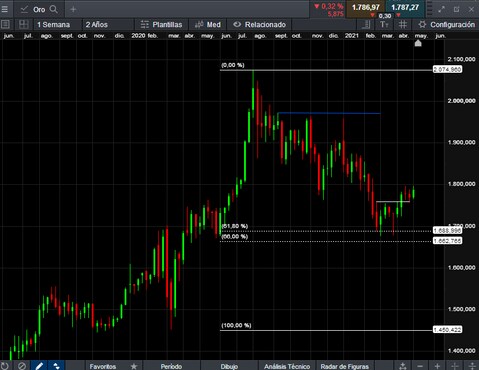Open the hamburger menu icon

5,9
